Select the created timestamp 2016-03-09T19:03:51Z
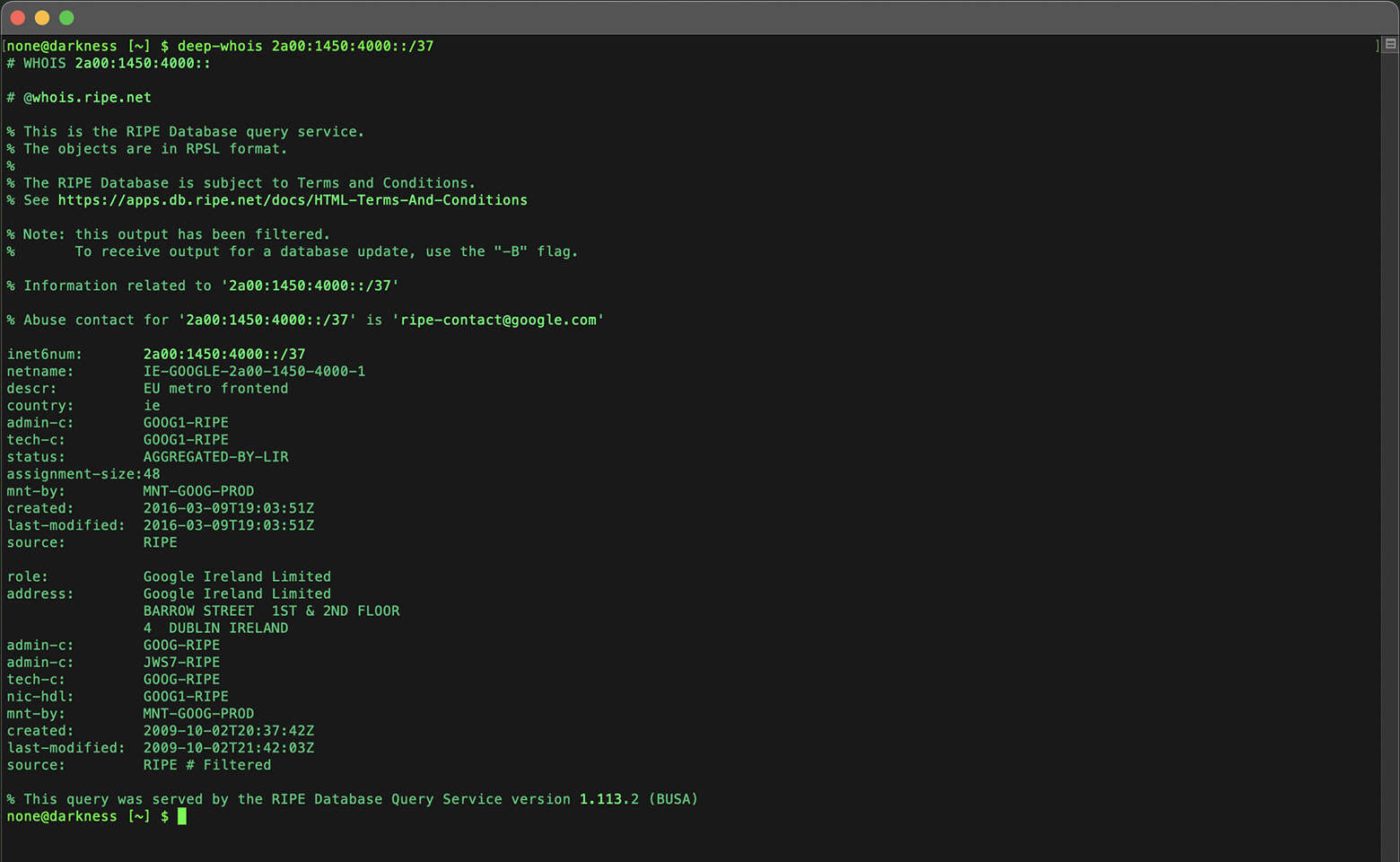 coord(229,507)
